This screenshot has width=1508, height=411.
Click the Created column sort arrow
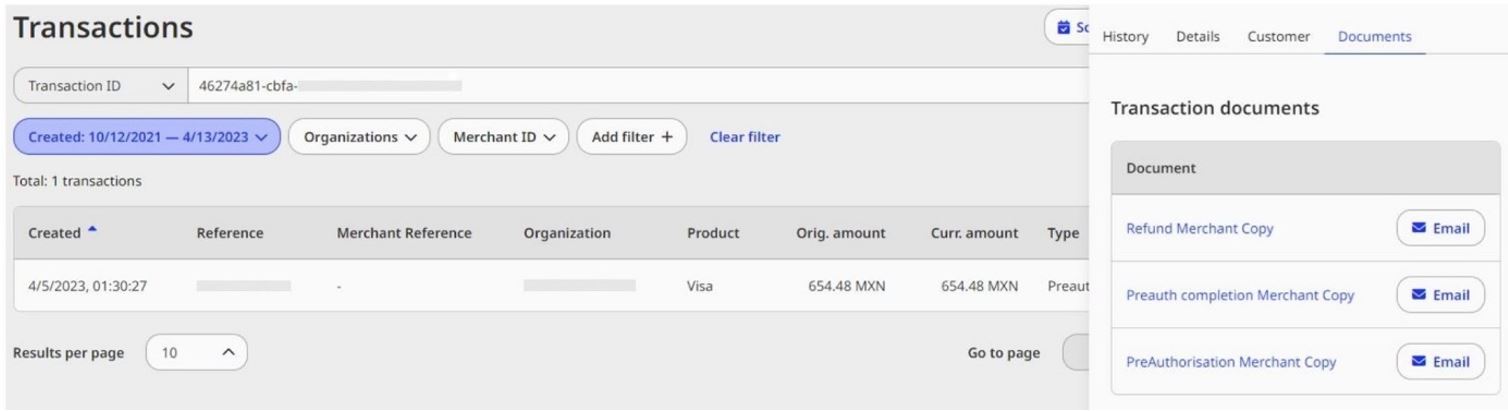(x=94, y=232)
